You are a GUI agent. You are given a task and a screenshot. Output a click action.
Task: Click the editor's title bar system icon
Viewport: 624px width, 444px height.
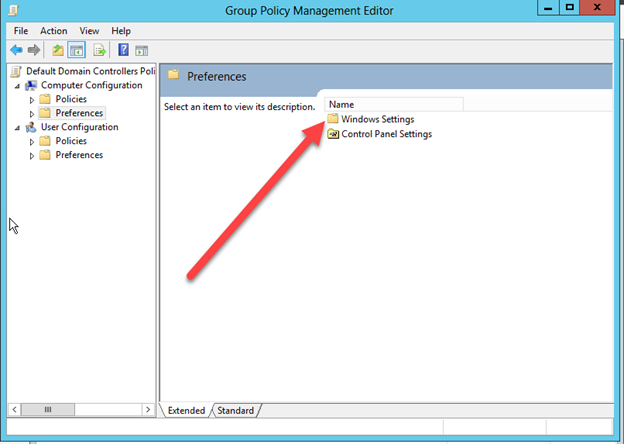[x=14, y=10]
